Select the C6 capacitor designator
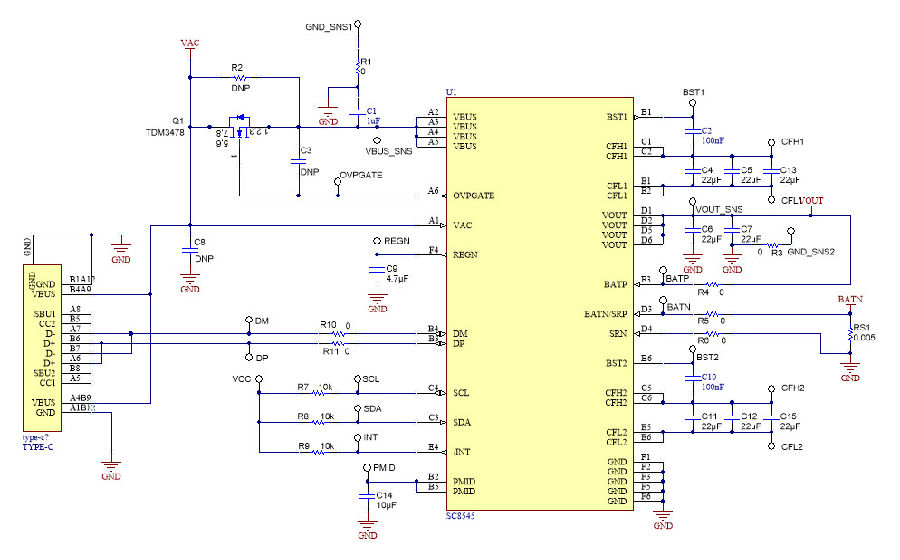 tap(707, 229)
